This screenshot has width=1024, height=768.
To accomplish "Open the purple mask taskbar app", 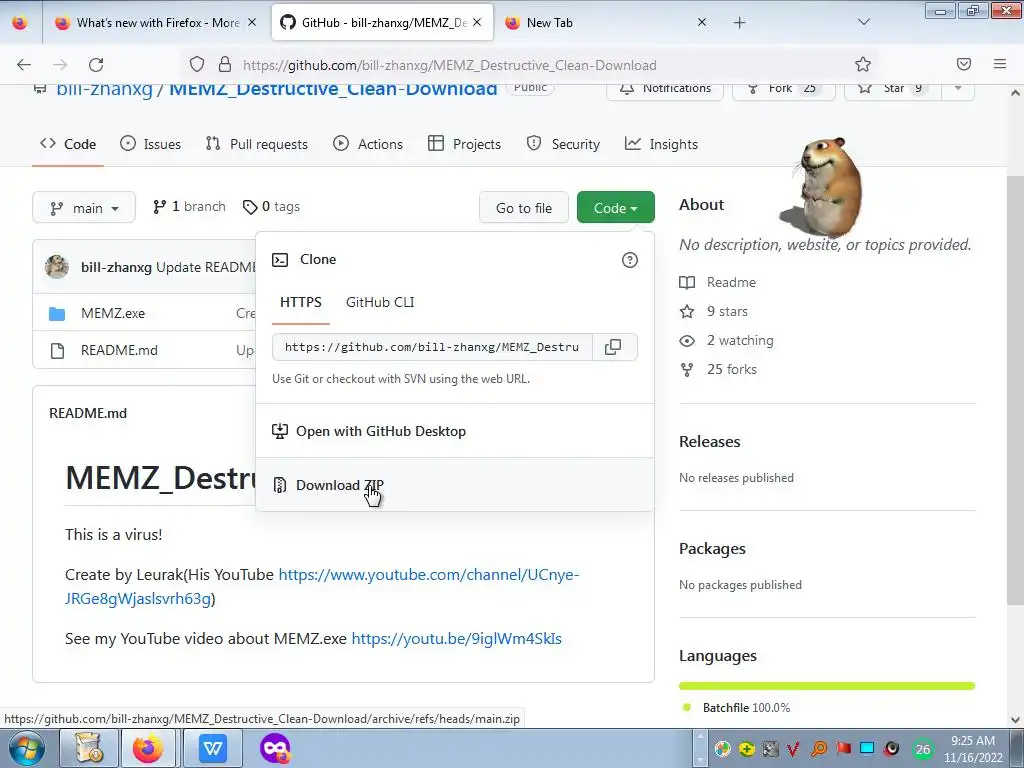I will [x=275, y=748].
